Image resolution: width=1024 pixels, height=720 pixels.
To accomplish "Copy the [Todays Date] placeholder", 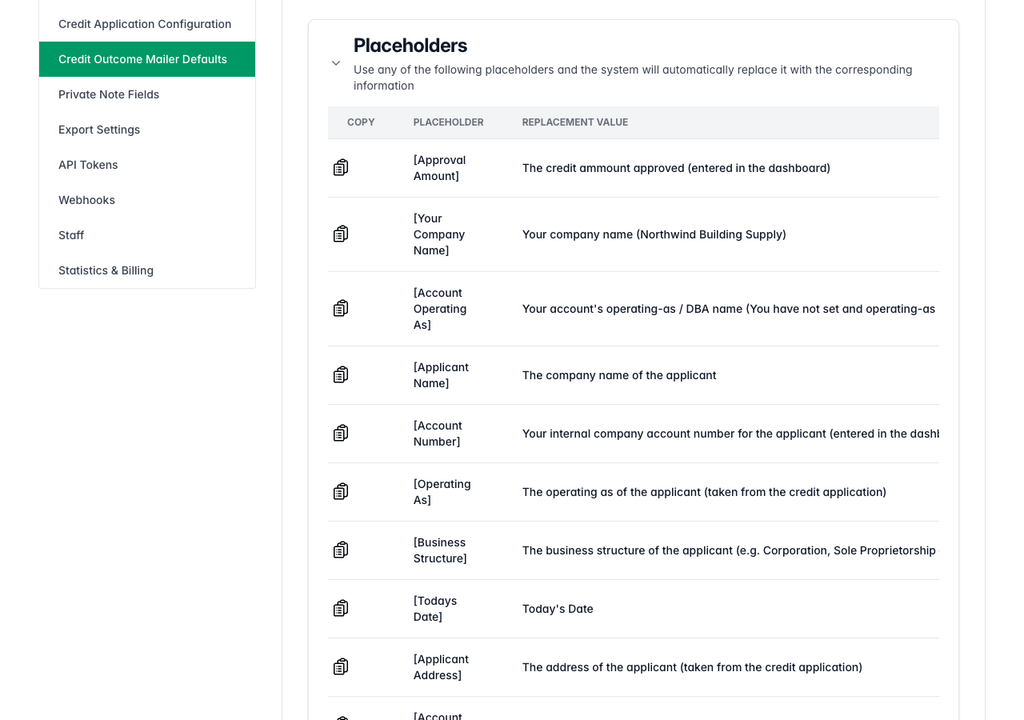I will tap(340, 608).
